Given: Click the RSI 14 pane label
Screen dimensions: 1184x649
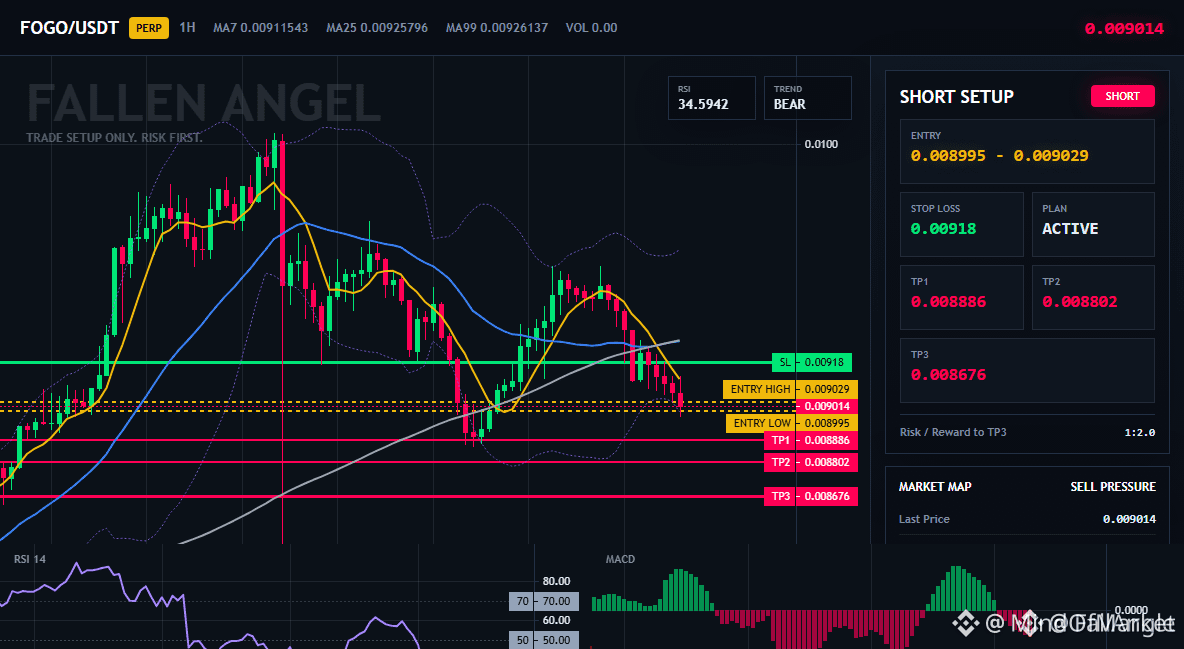Looking at the screenshot, I should point(29,559).
